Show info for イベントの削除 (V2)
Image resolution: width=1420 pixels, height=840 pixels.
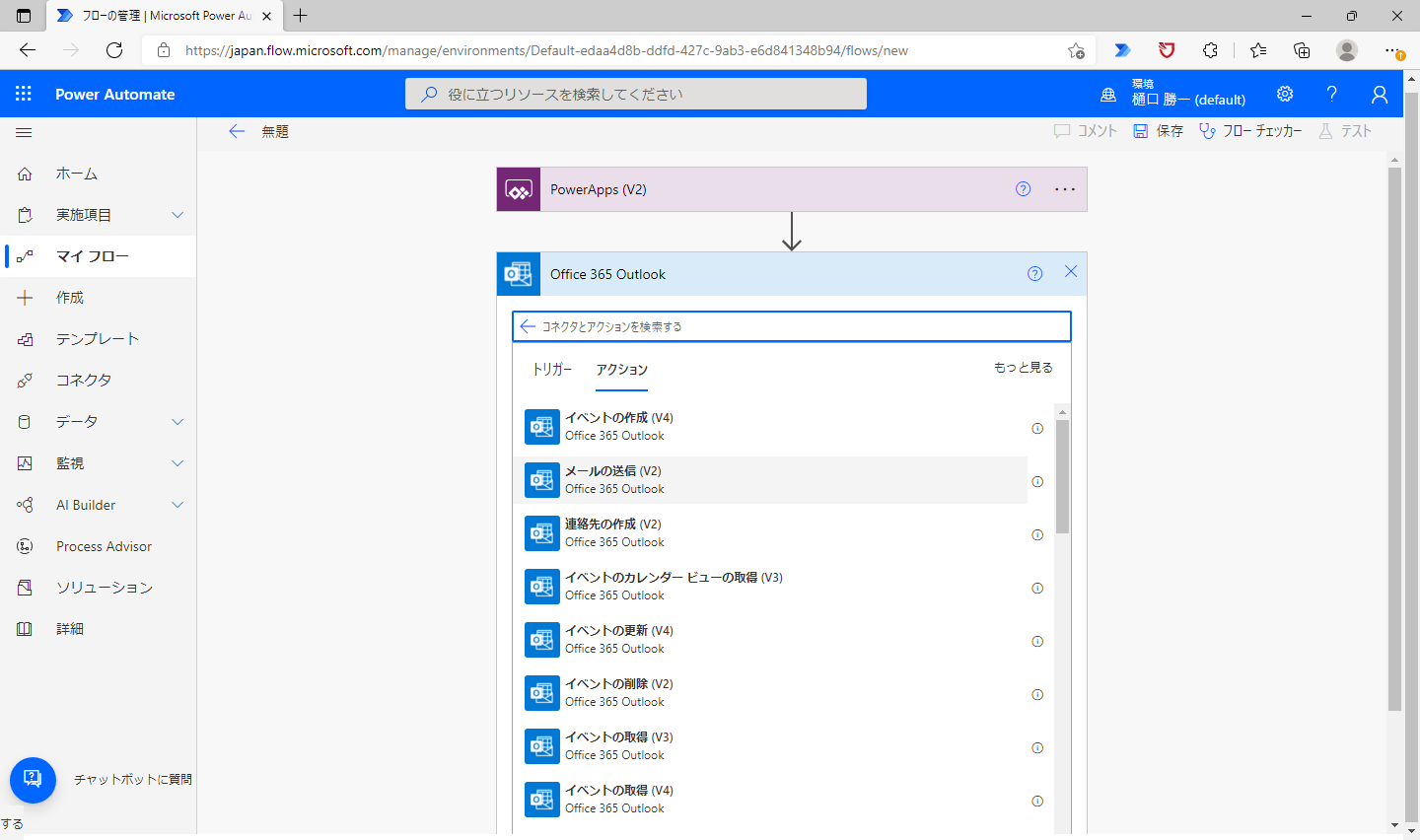coord(1037,695)
